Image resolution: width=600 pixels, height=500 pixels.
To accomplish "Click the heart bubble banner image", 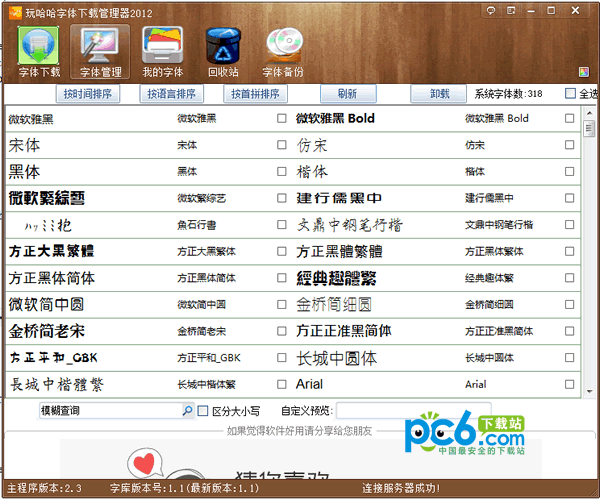I will [146, 463].
